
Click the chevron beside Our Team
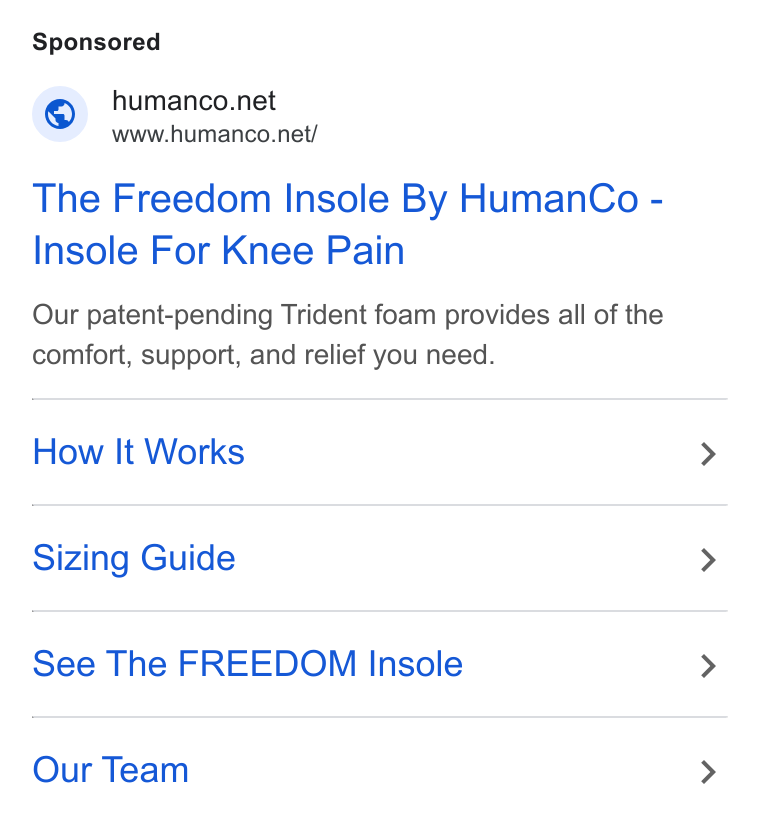(x=708, y=772)
